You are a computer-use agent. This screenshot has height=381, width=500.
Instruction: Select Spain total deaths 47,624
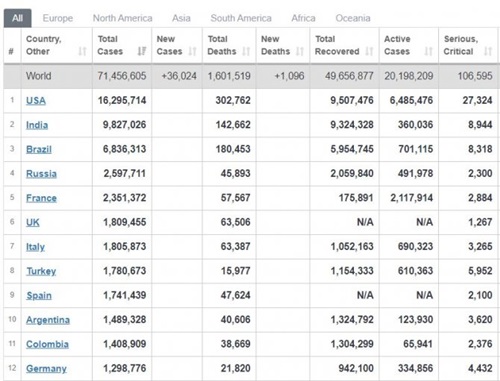coord(235,295)
